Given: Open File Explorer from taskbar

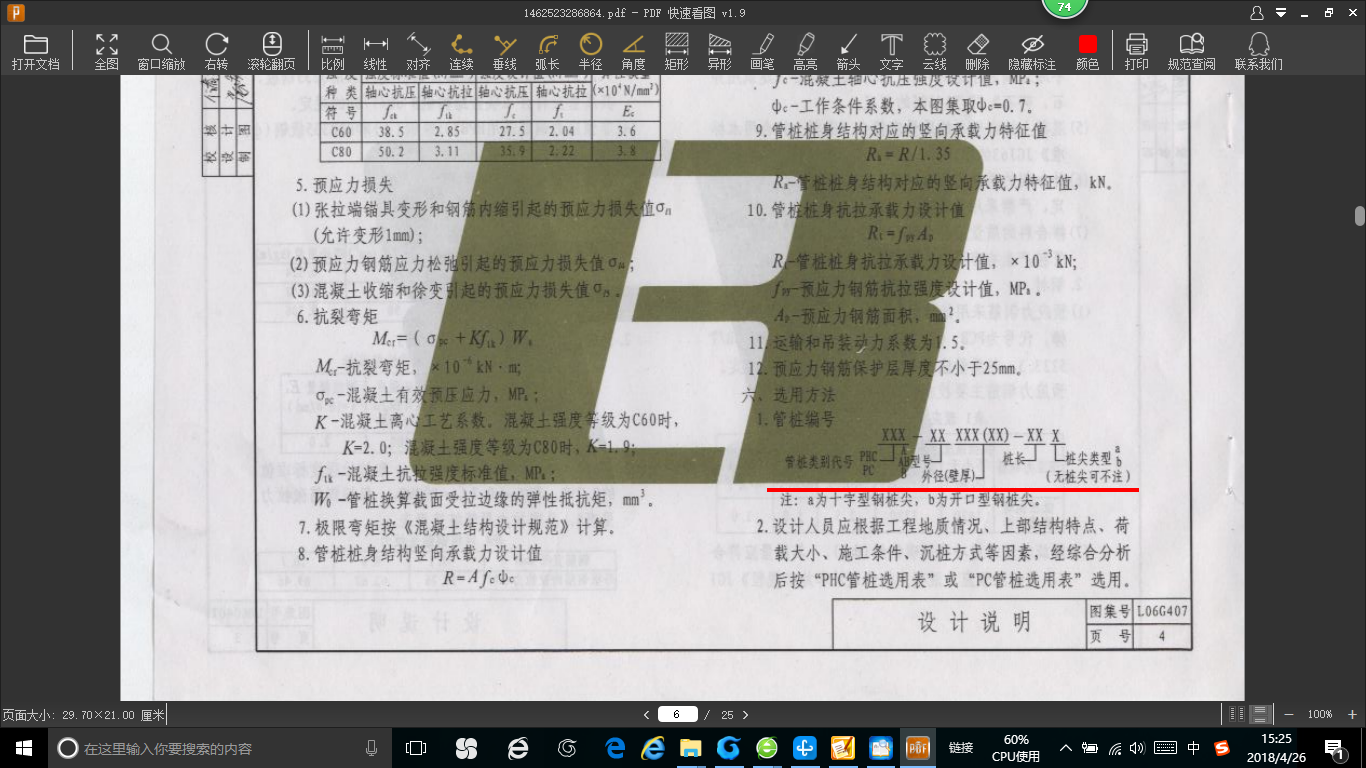Looking at the screenshot, I should tap(690, 748).
